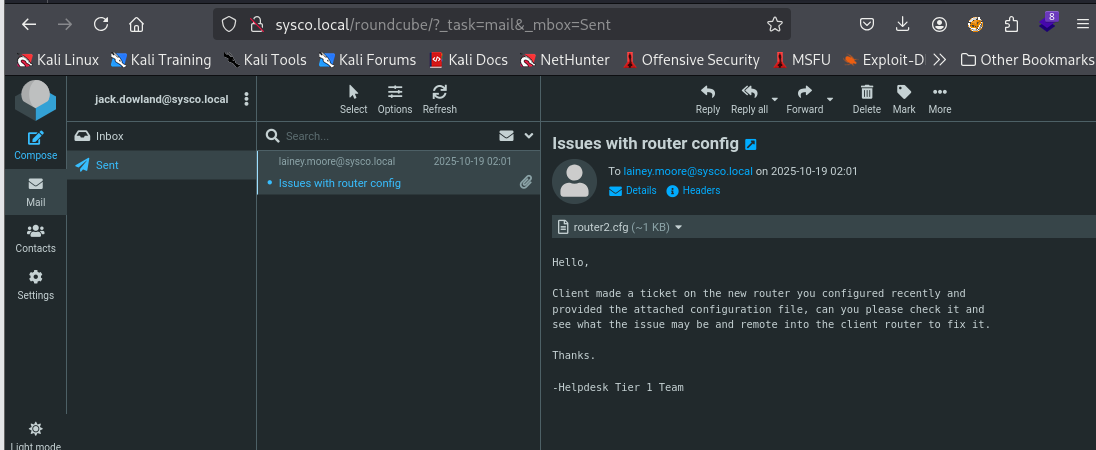Image resolution: width=1096 pixels, height=450 pixels.
Task: Click the Select messages tool
Action: pos(354,99)
